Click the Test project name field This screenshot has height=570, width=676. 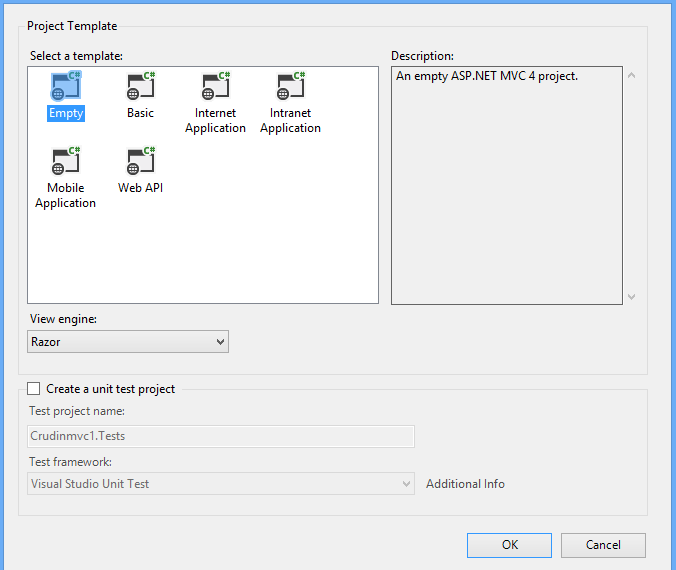(220, 437)
